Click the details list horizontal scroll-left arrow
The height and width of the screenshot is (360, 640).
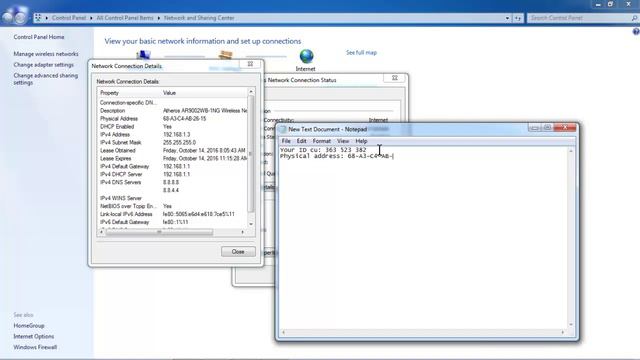(102, 232)
